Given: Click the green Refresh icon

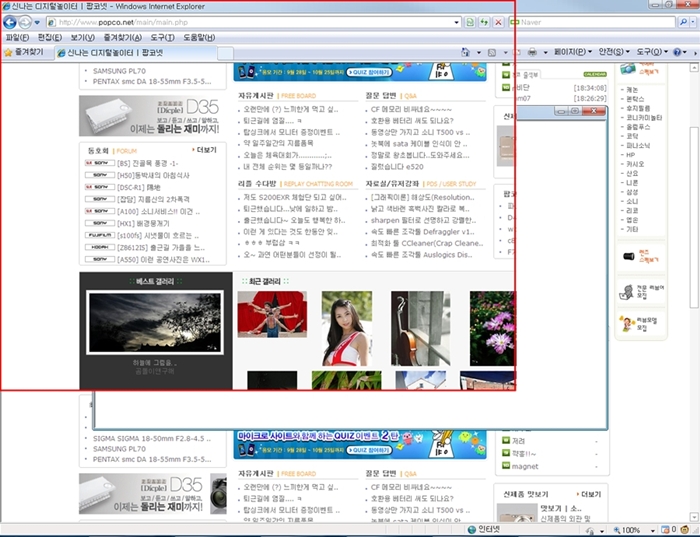Looking at the screenshot, I should coord(484,22).
